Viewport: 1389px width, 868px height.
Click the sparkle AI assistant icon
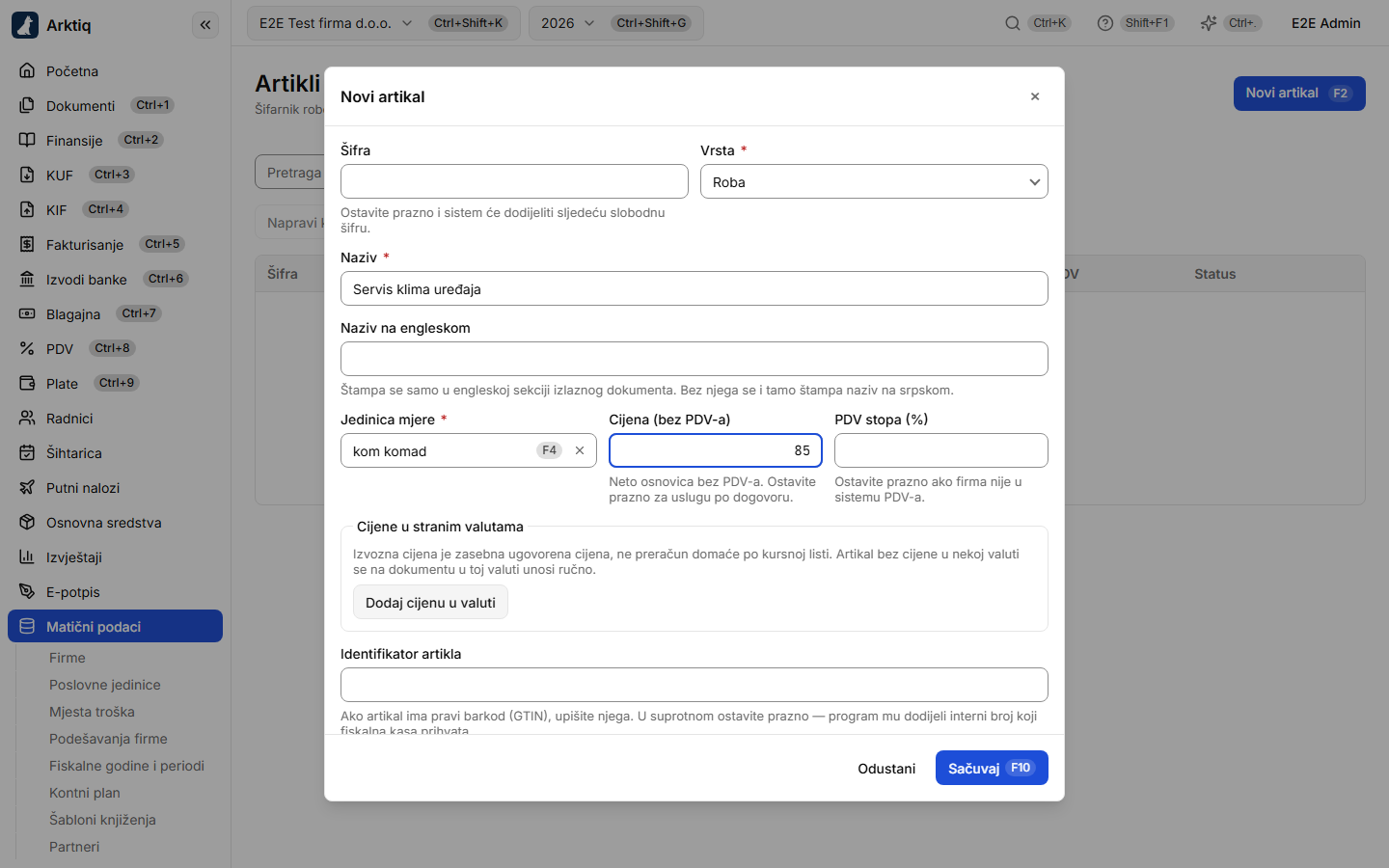coord(1209,23)
